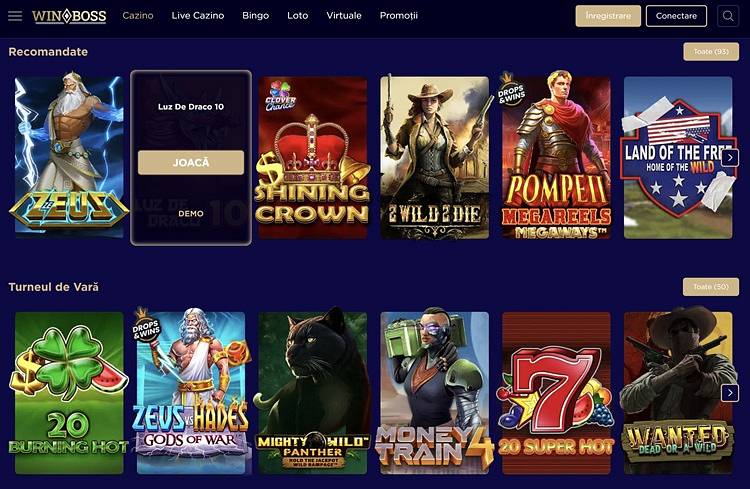
Task: Open the Cazino tab
Action: (138, 15)
